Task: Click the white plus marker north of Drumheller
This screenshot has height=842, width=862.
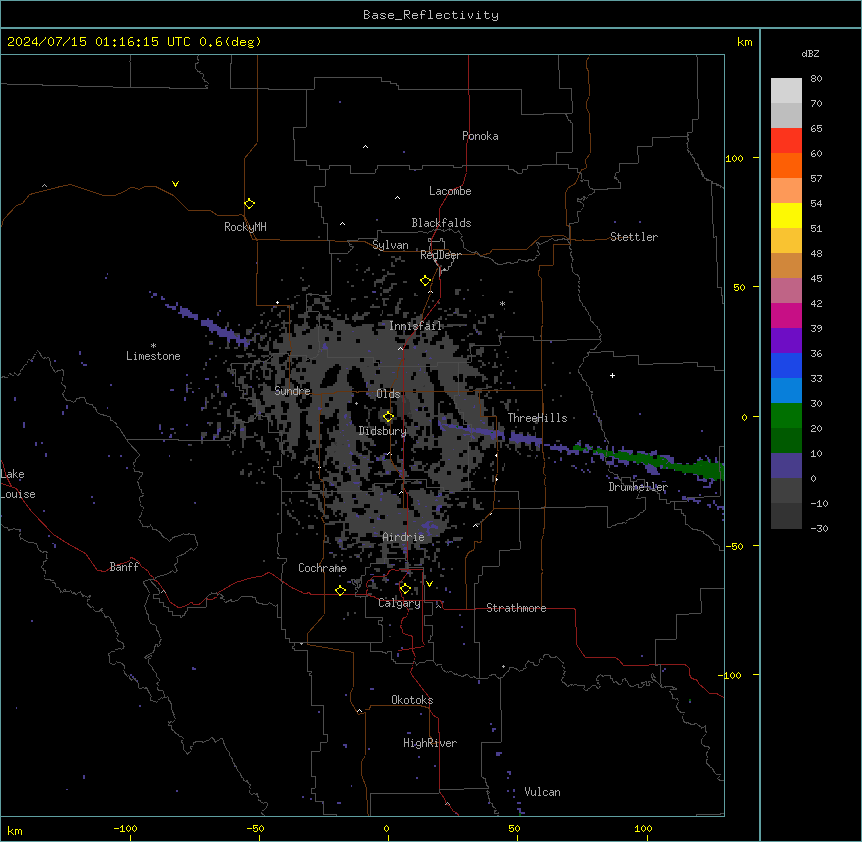Action: [612, 375]
